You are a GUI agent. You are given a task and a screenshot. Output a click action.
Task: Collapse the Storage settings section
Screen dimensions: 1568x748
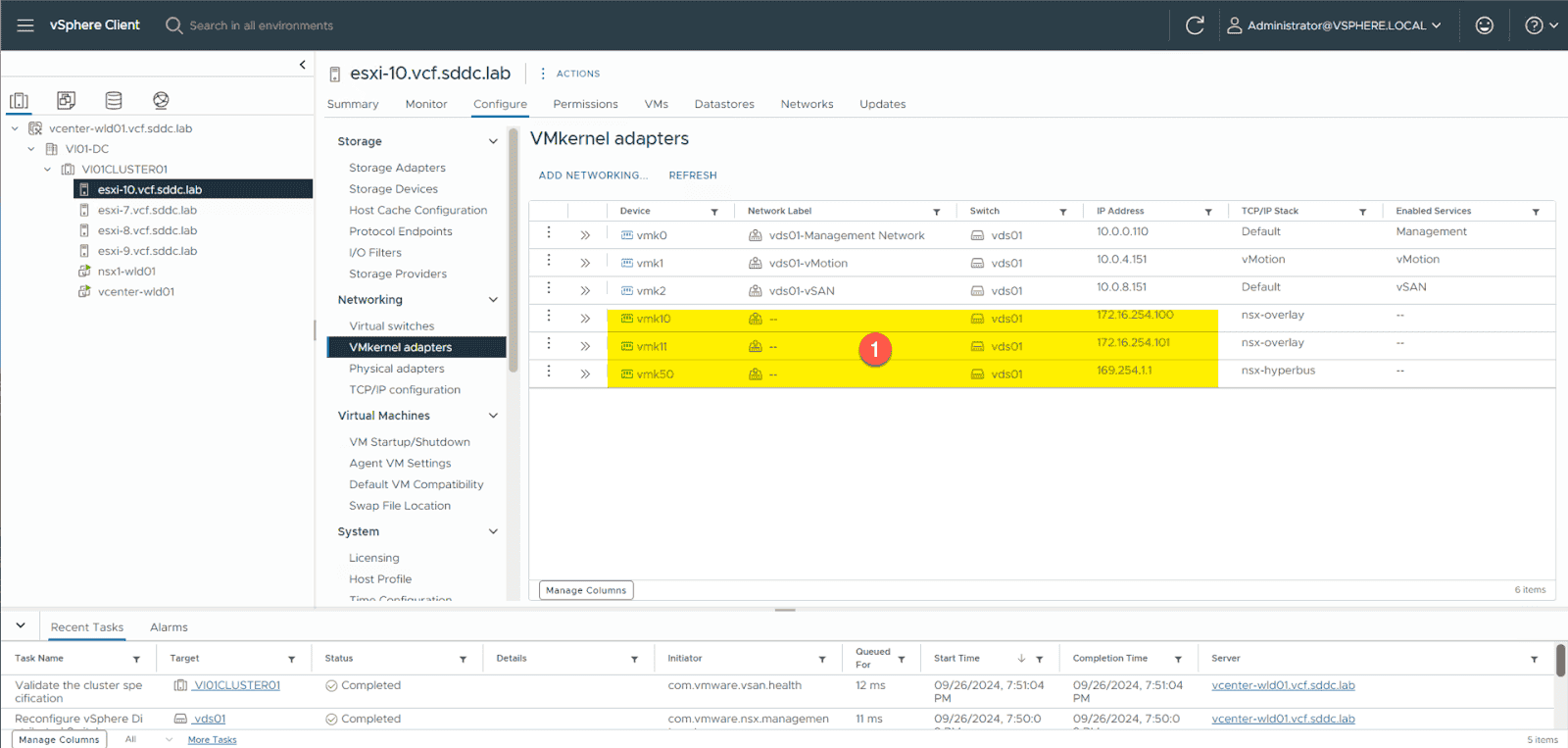click(493, 141)
